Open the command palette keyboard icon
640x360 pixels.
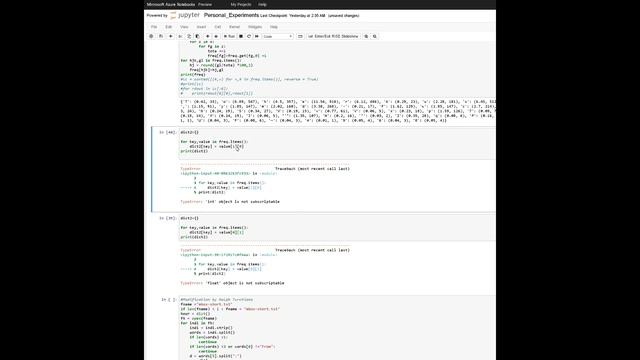(x=300, y=36)
